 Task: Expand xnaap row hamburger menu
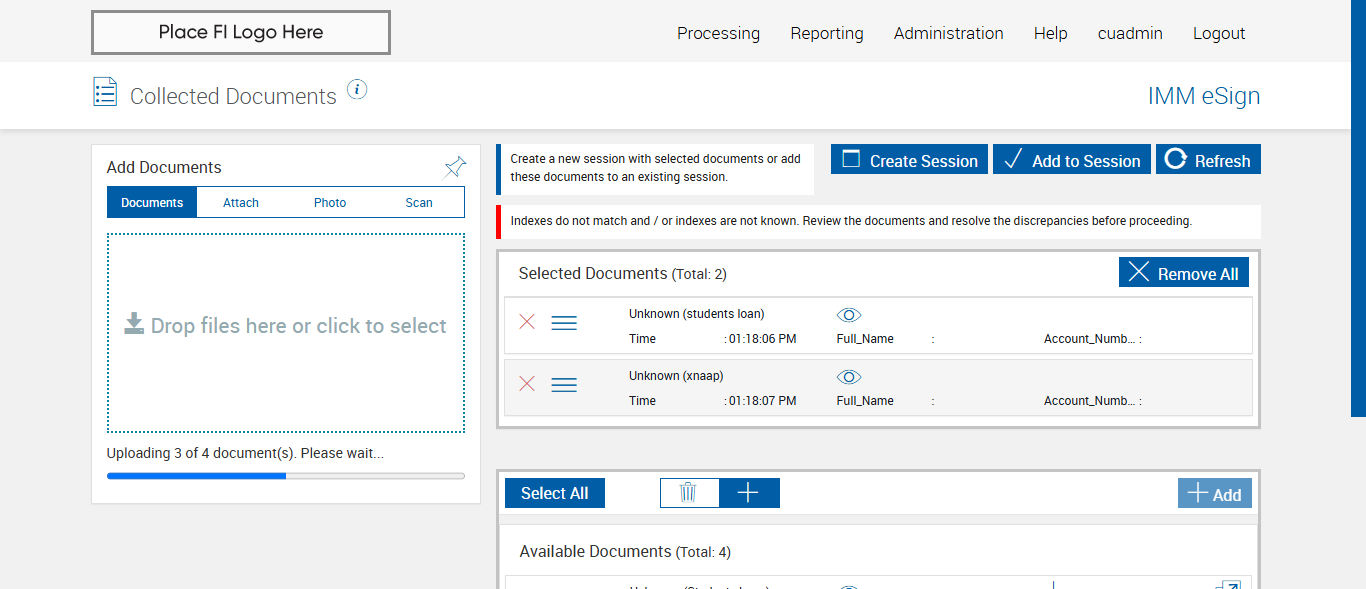coord(564,385)
